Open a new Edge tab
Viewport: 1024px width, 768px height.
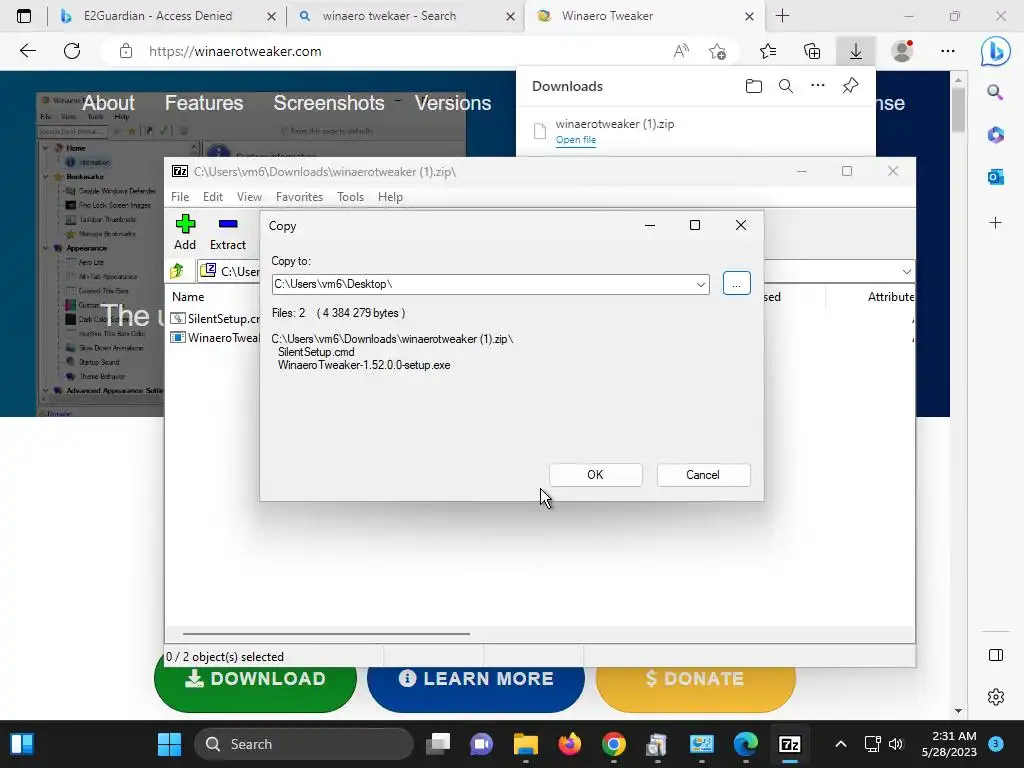tap(782, 16)
